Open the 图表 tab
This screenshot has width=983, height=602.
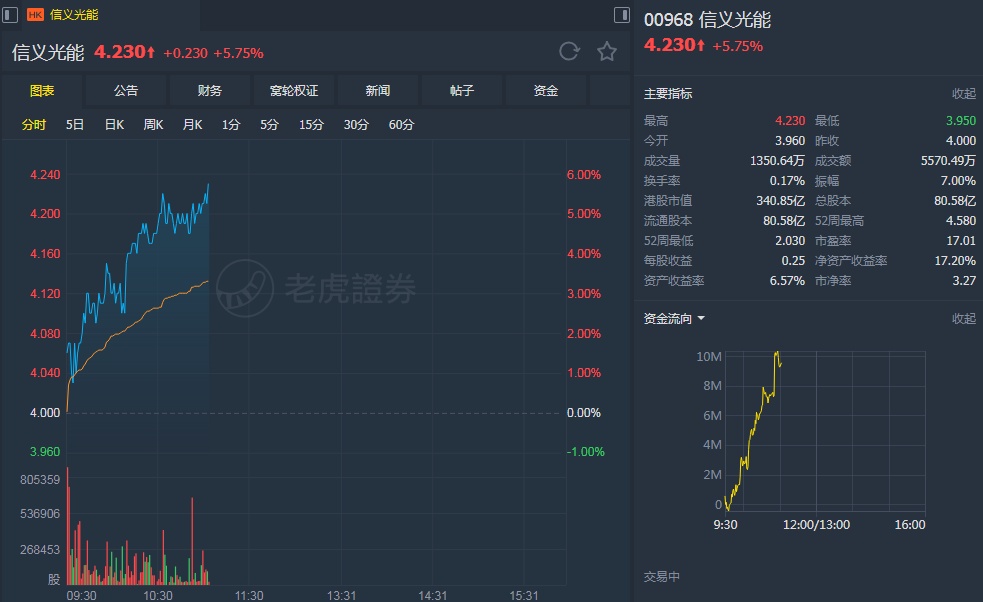[x=42, y=91]
